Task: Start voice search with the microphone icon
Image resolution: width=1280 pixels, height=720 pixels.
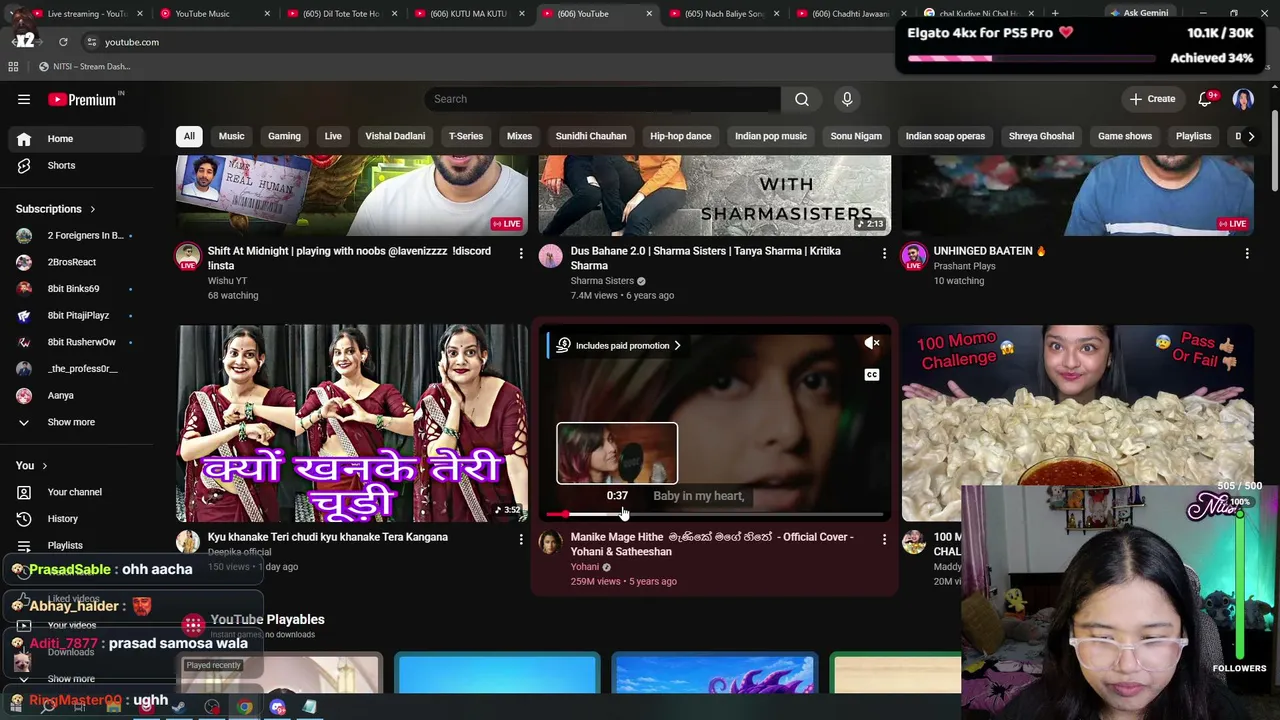Action: tap(847, 99)
